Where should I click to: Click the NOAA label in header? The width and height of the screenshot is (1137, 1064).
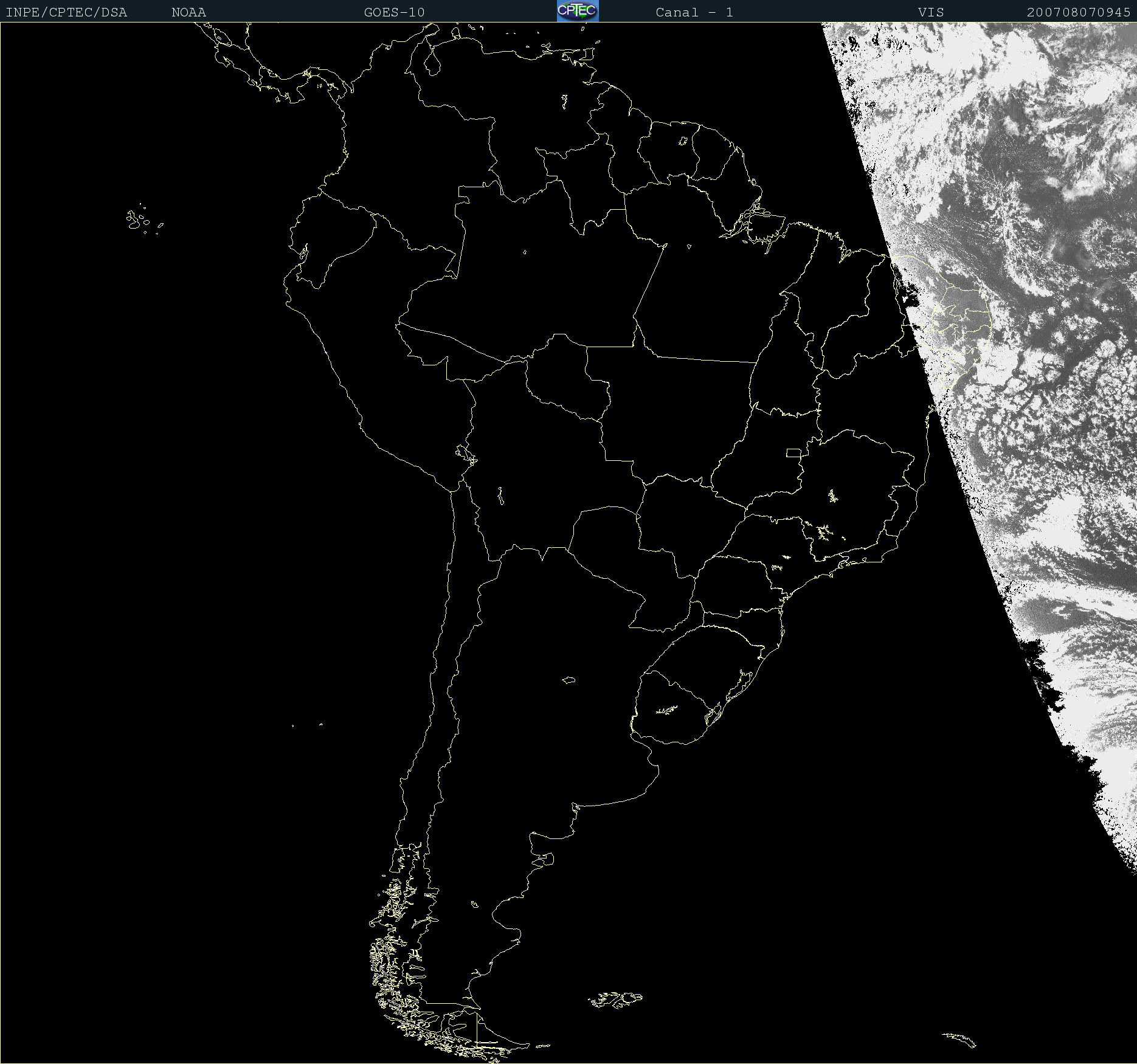(188, 12)
